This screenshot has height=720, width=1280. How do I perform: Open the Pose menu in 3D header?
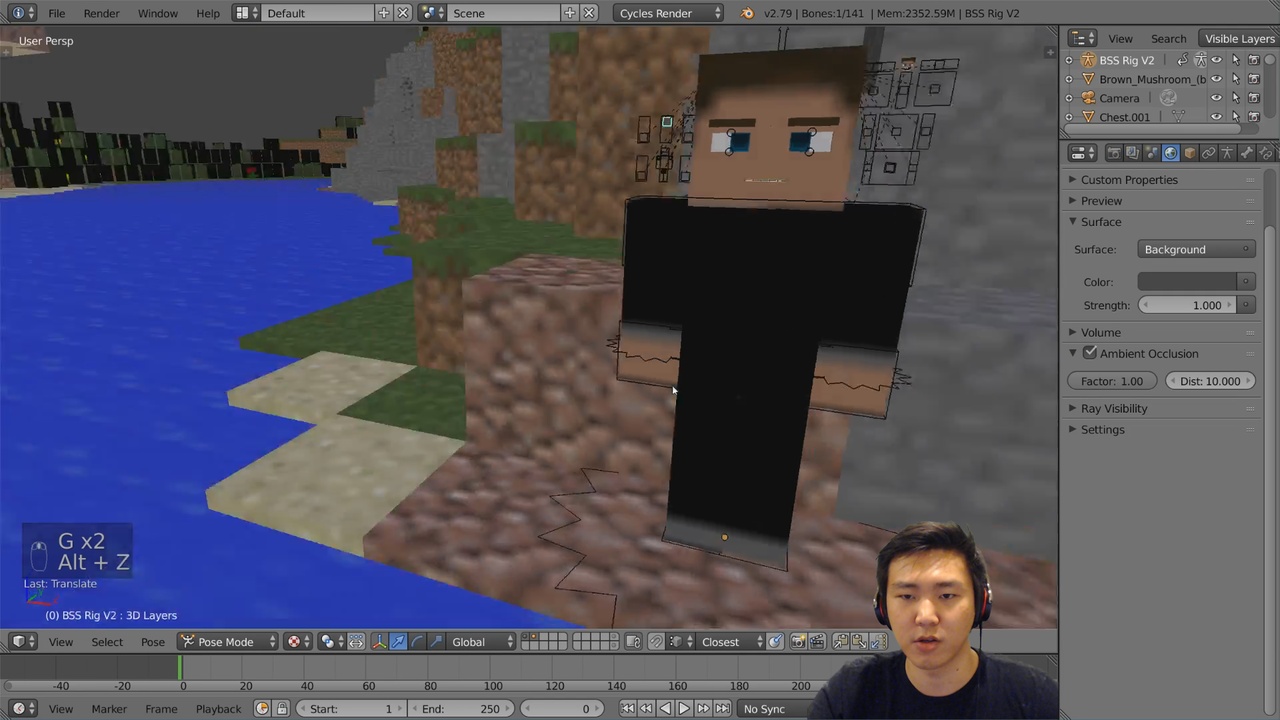pyautogui.click(x=153, y=642)
